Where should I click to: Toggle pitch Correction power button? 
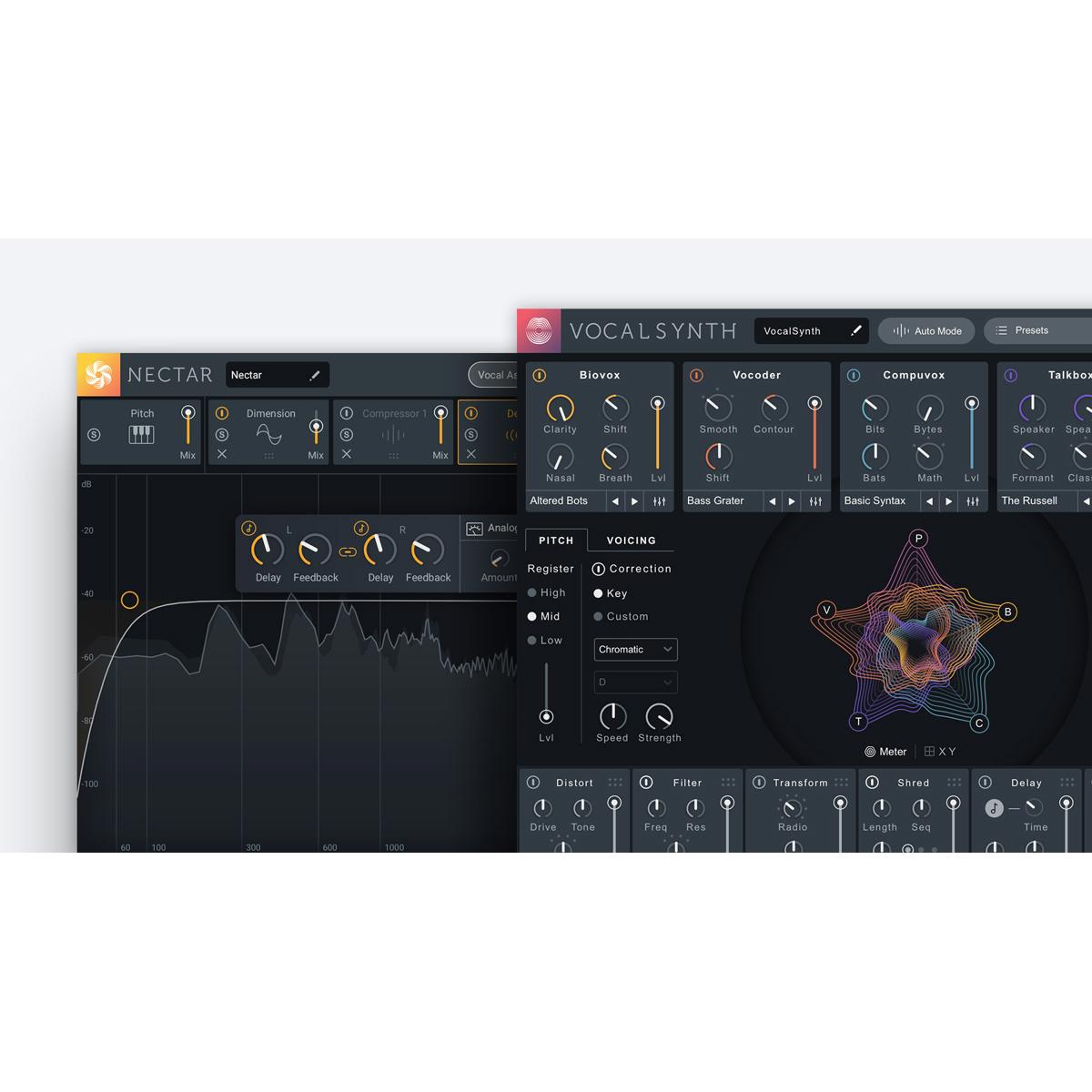[x=598, y=569]
